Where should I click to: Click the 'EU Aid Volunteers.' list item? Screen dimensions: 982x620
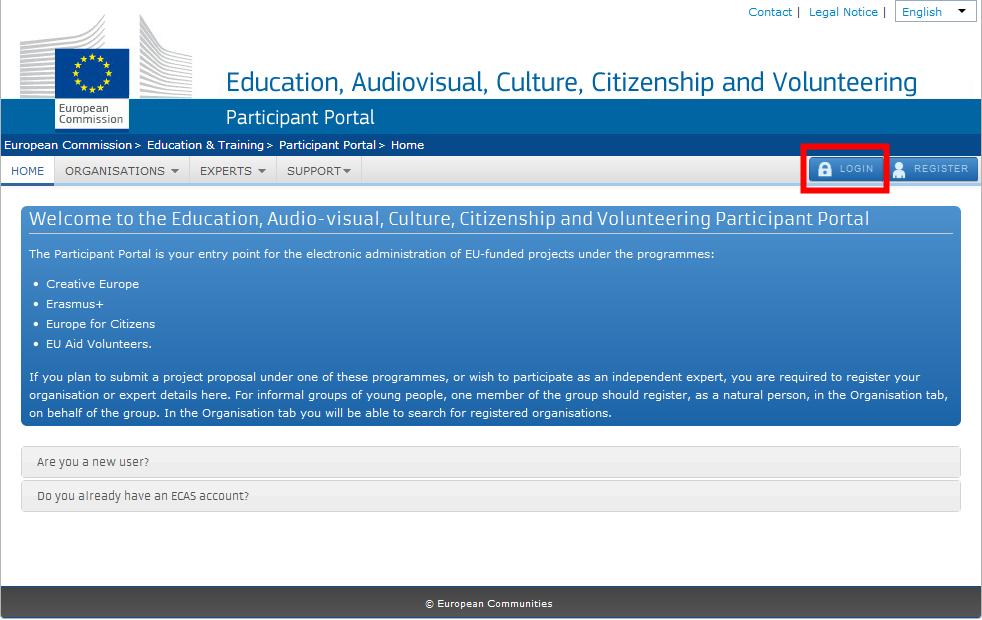pyautogui.click(x=99, y=344)
